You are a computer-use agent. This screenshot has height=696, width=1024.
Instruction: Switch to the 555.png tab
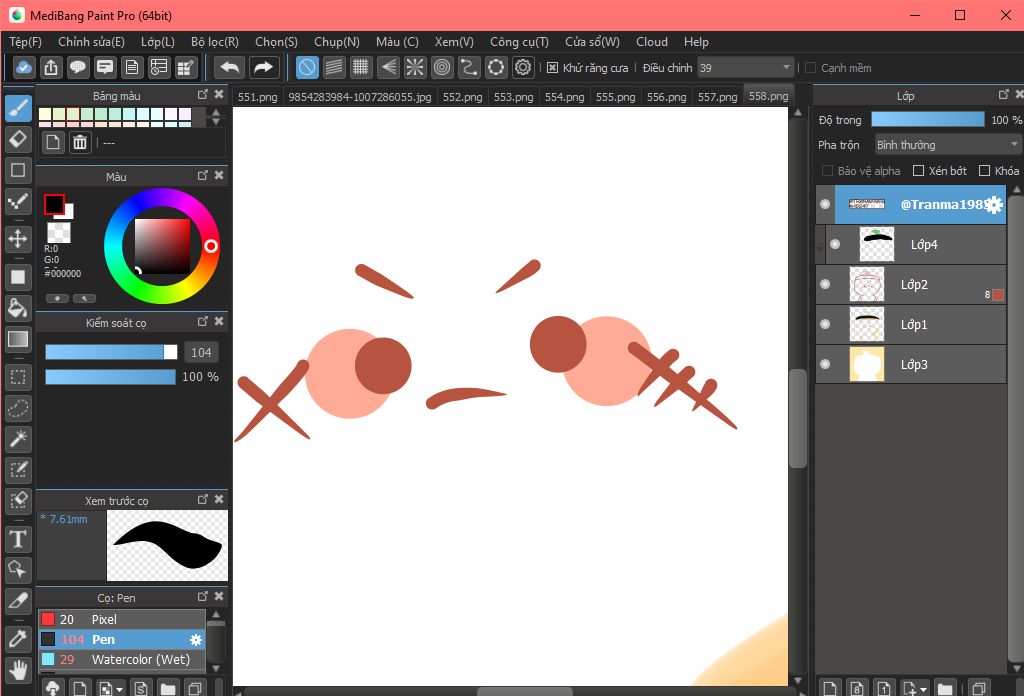click(x=615, y=97)
